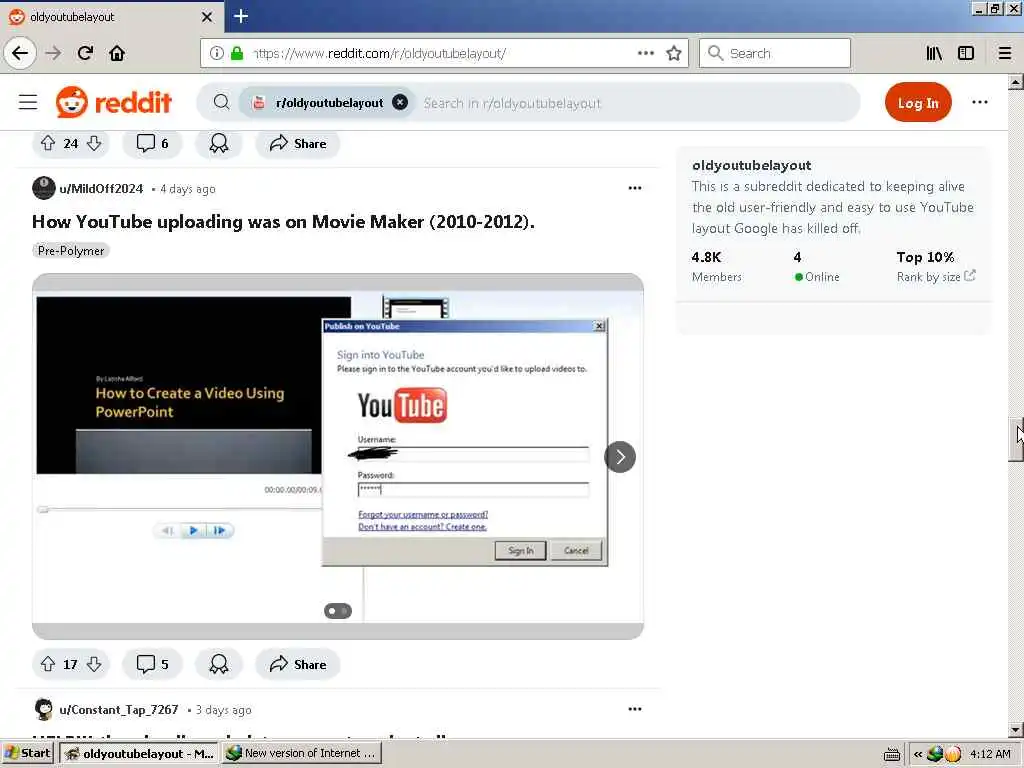1024x768 pixels.
Task: Open options menu for the MildOff2024 post
Action: [635, 188]
